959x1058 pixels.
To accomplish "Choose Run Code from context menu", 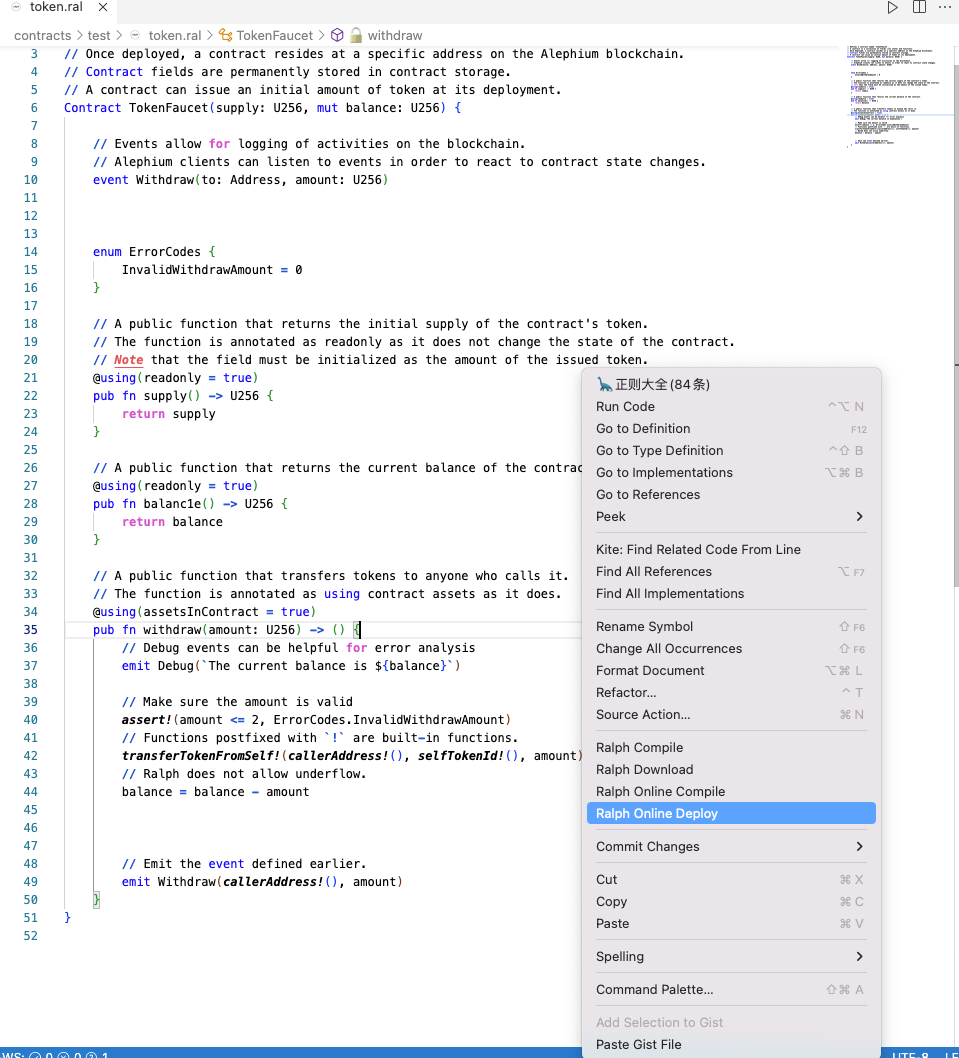I will 732,407.
